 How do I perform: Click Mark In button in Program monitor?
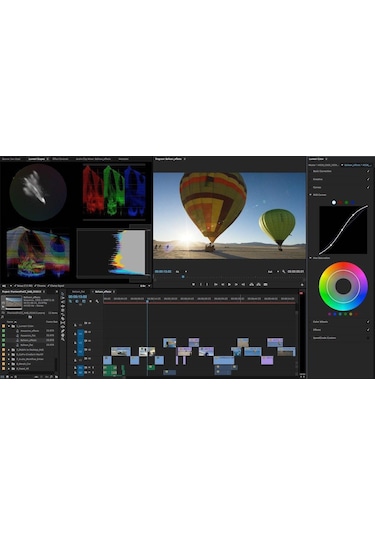point(201,284)
